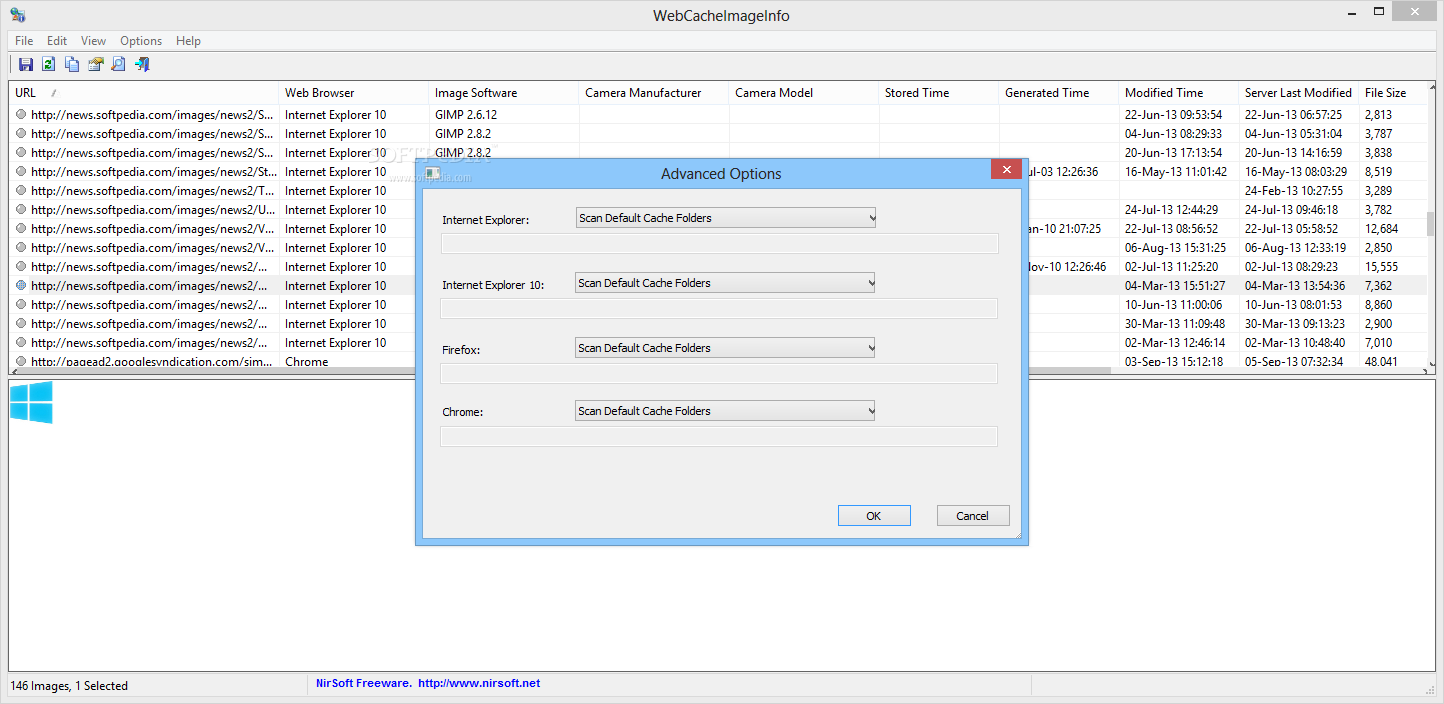Click the path field under Internet Explorer 10
Screen dimensions: 1444x704
719,309
